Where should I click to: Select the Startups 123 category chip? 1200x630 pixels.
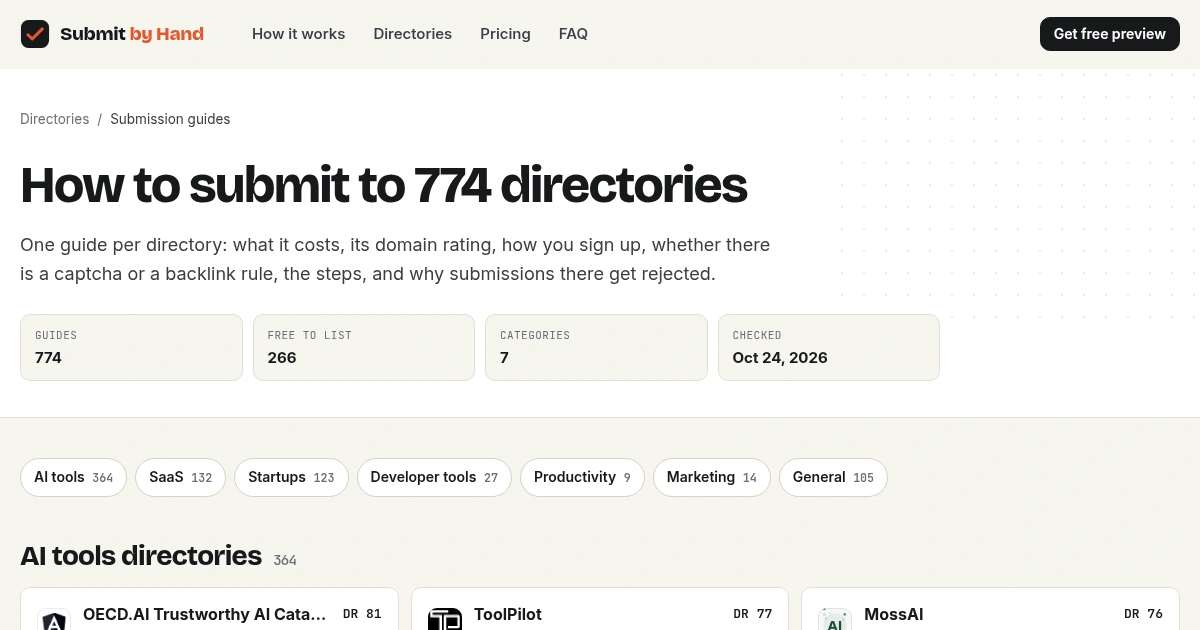tap(291, 477)
